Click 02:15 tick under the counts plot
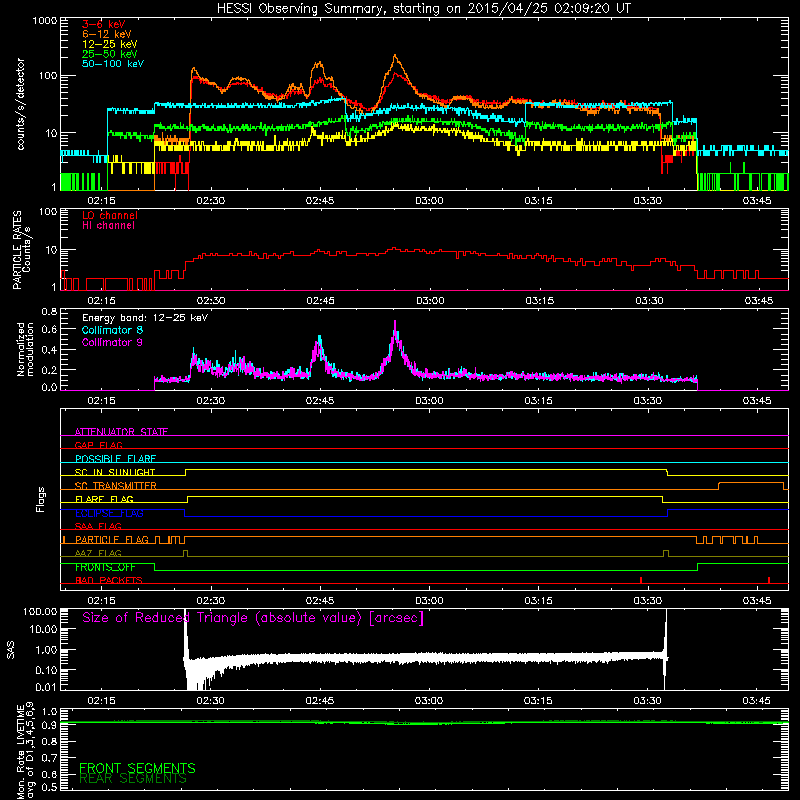This screenshot has width=800, height=800. tap(101, 201)
